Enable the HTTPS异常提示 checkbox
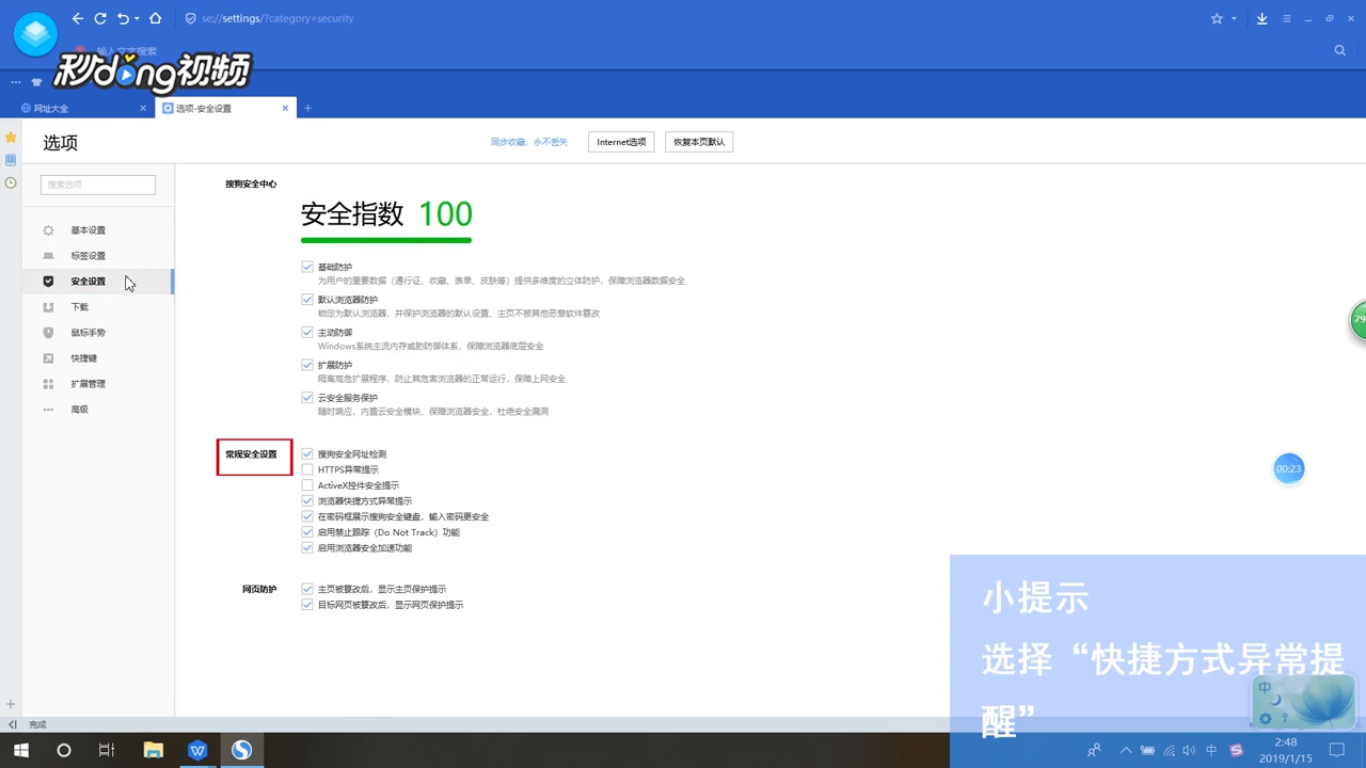This screenshot has width=1366, height=768. tap(307, 470)
